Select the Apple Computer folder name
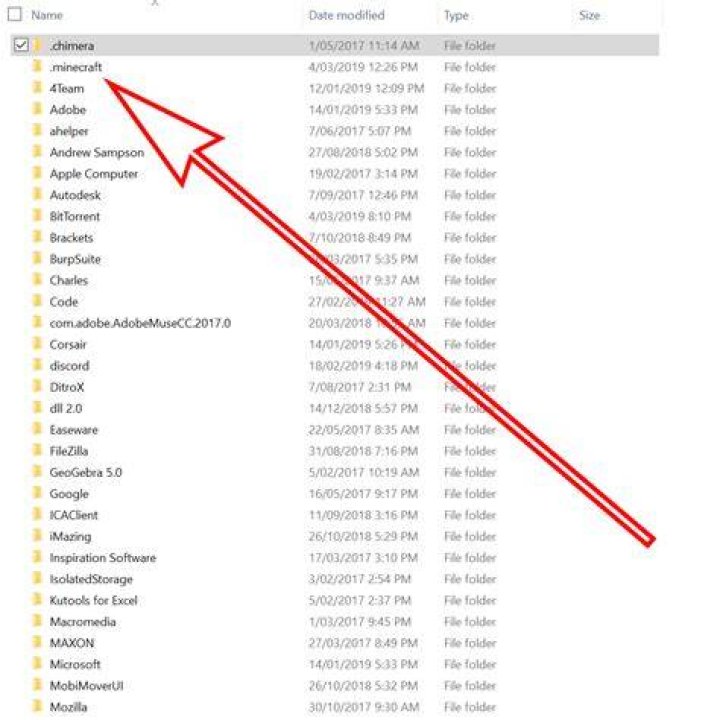The image size is (720, 720). [94, 174]
